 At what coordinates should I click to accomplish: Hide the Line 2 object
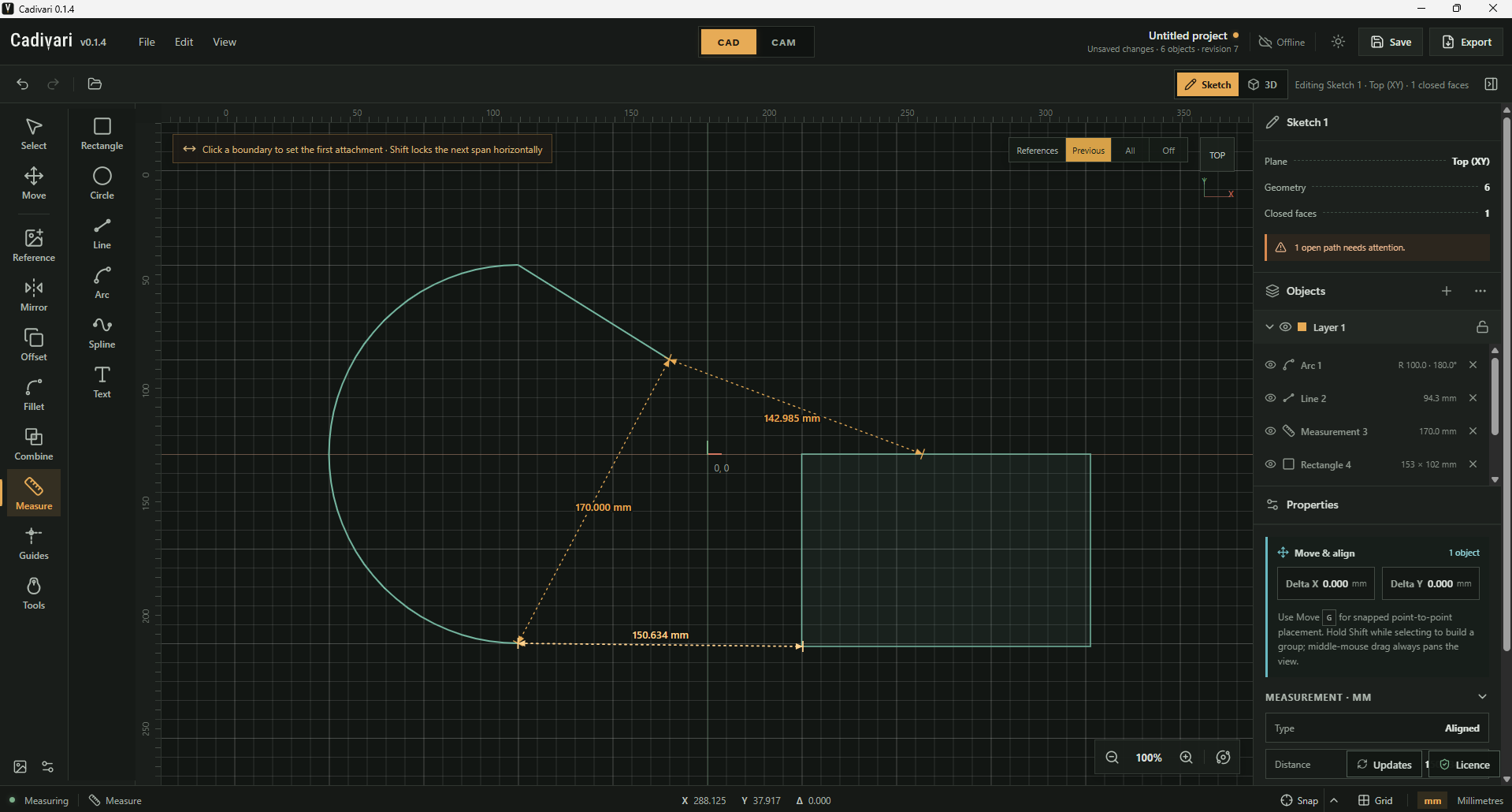pyautogui.click(x=1270, y=398)
